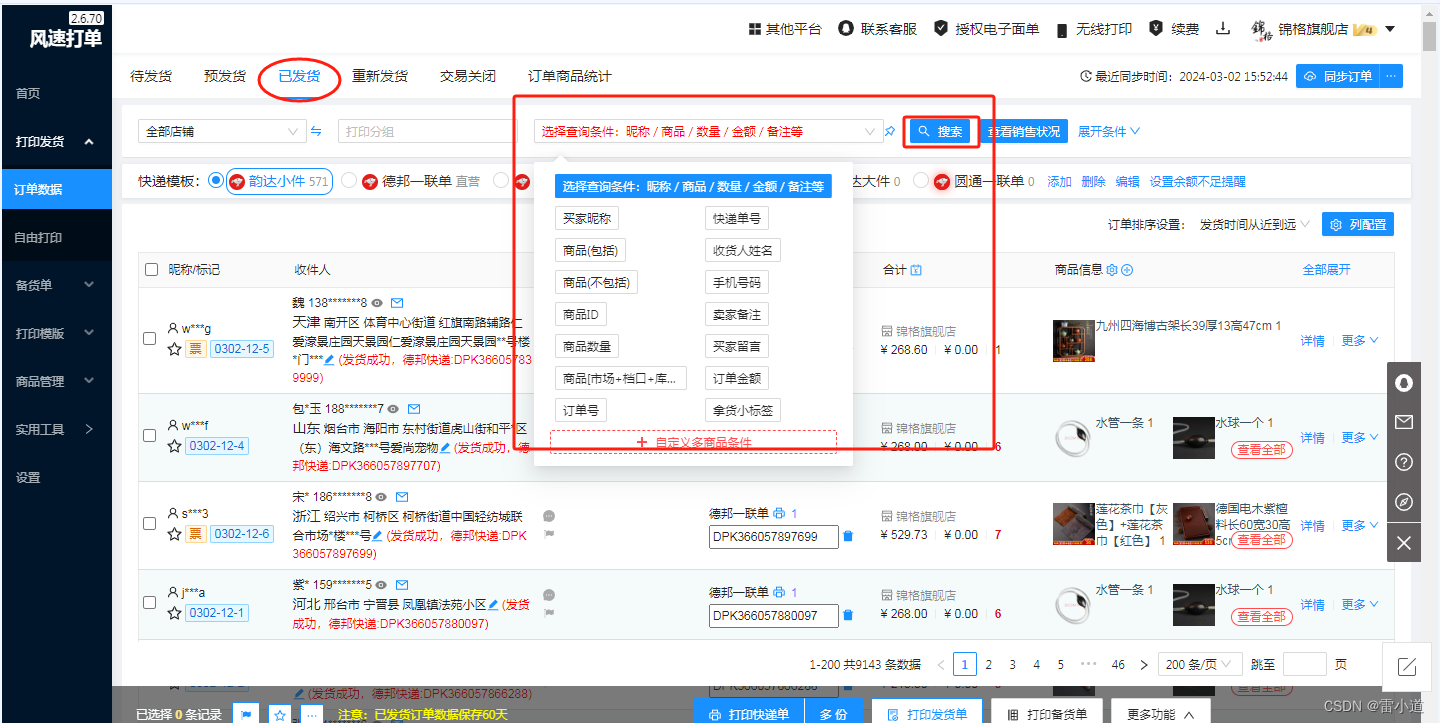Click the star button in bottom selection bar
Image resolution: width=1440 pixels, height=723 pixels.
click(281, 714)
